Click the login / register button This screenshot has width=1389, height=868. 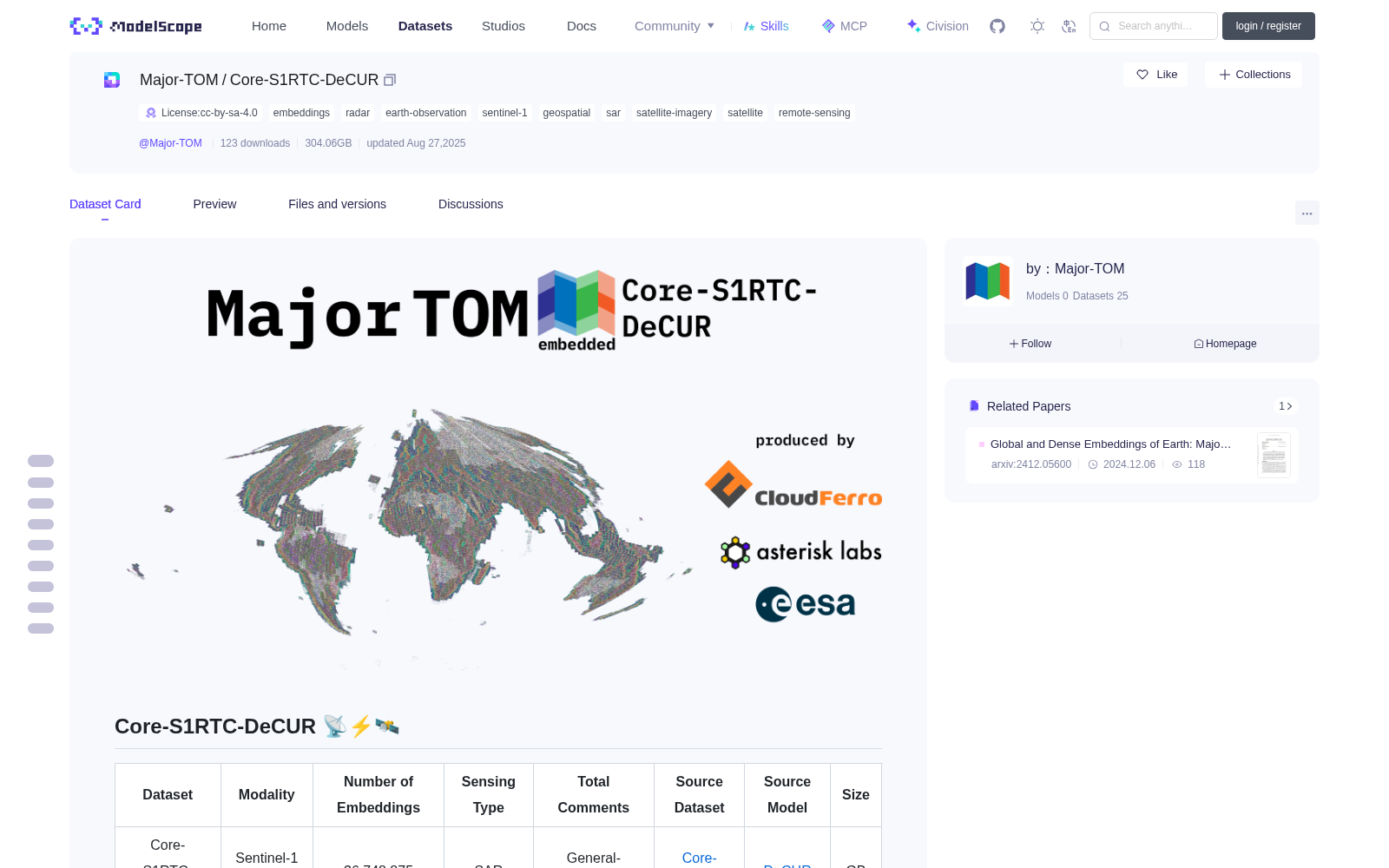coord(1268,26)
